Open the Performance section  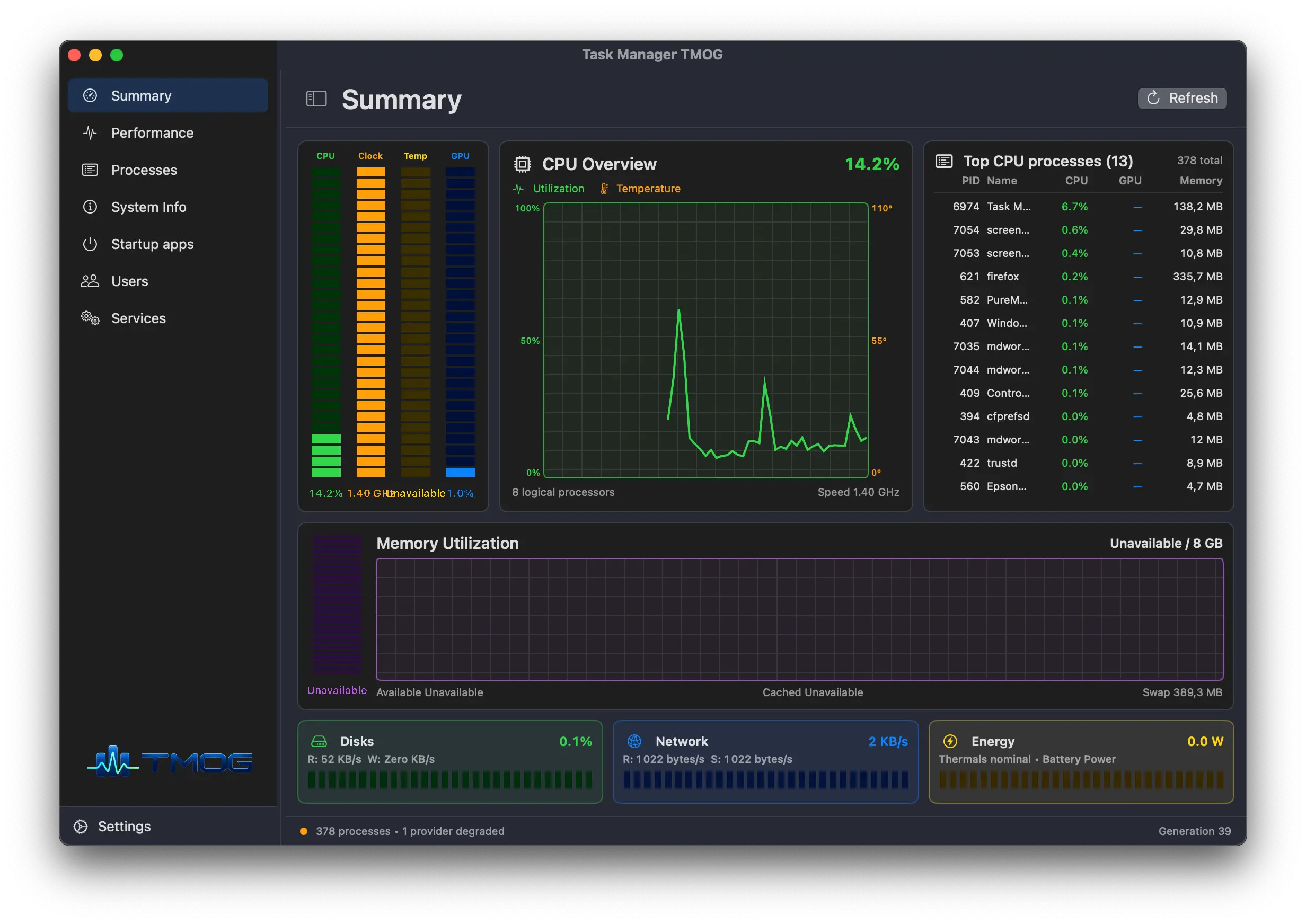pyautogui.click(x=168, y=132)
